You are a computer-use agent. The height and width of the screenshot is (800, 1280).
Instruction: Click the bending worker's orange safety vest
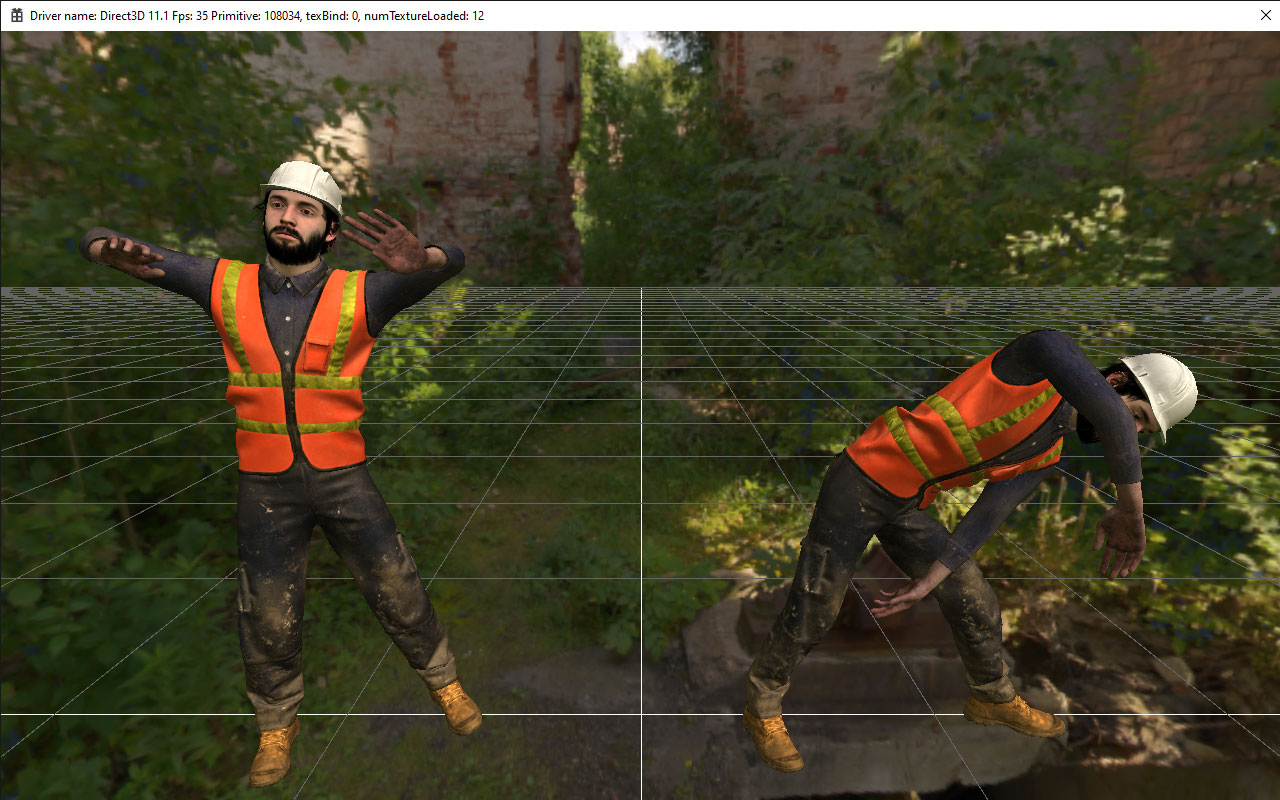coord(955,428)
